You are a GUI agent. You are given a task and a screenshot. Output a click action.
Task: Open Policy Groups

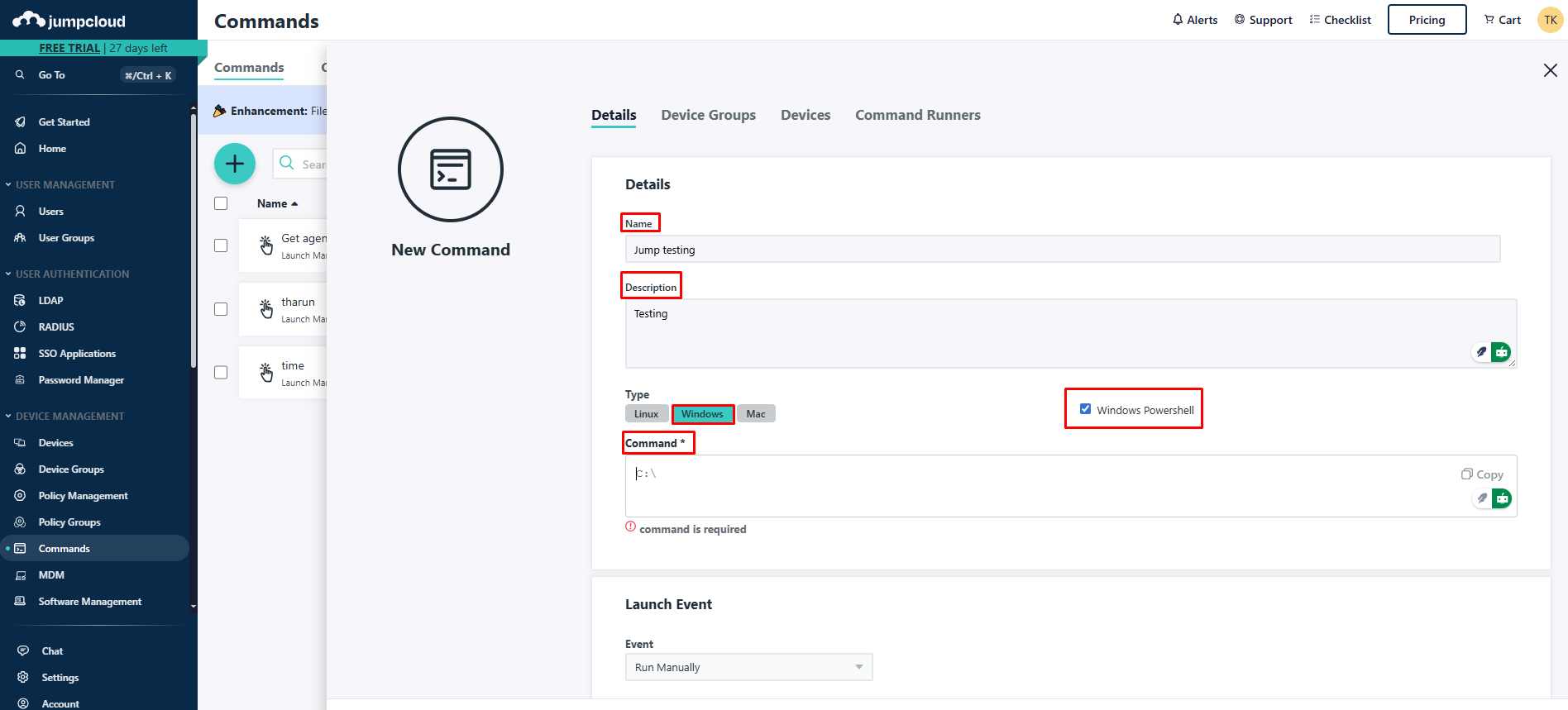click(x=69, y=522)
